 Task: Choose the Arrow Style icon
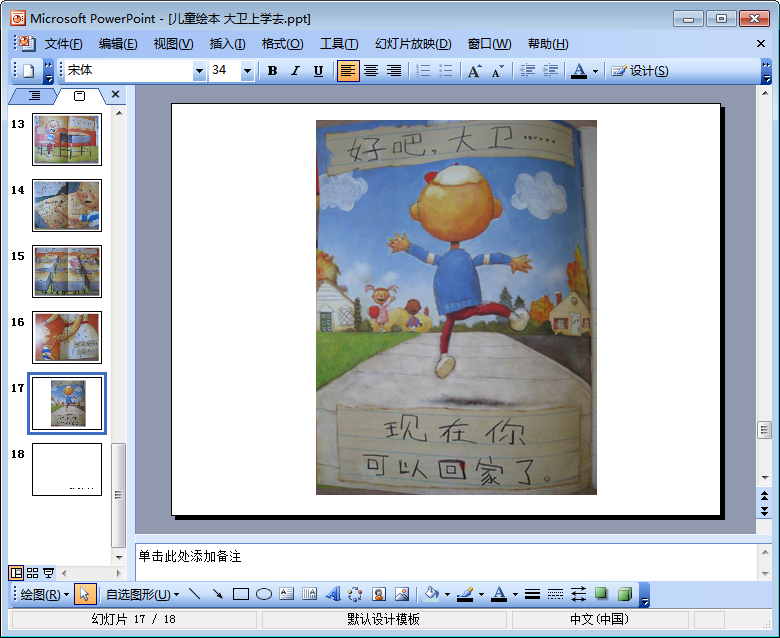coord(578,594)
